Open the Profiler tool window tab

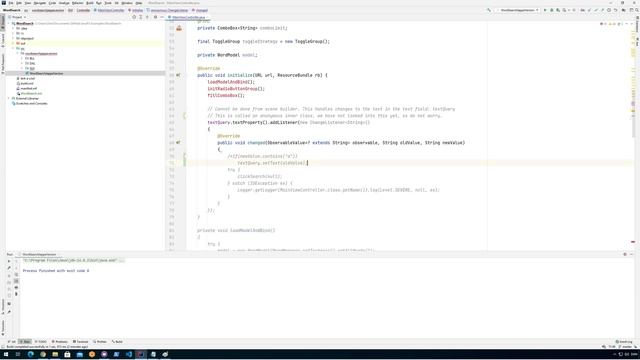click(x=100, y=342)
